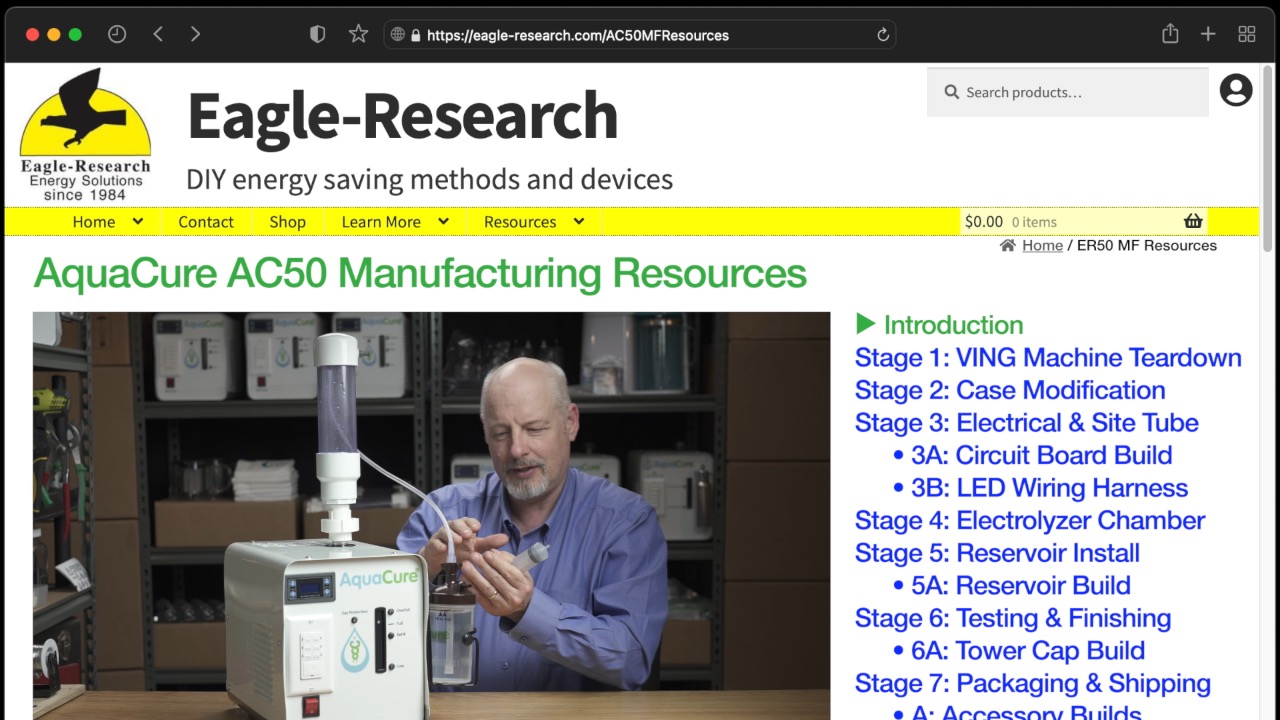Expand the Home menu dropdown arrow

pos(137,221)
